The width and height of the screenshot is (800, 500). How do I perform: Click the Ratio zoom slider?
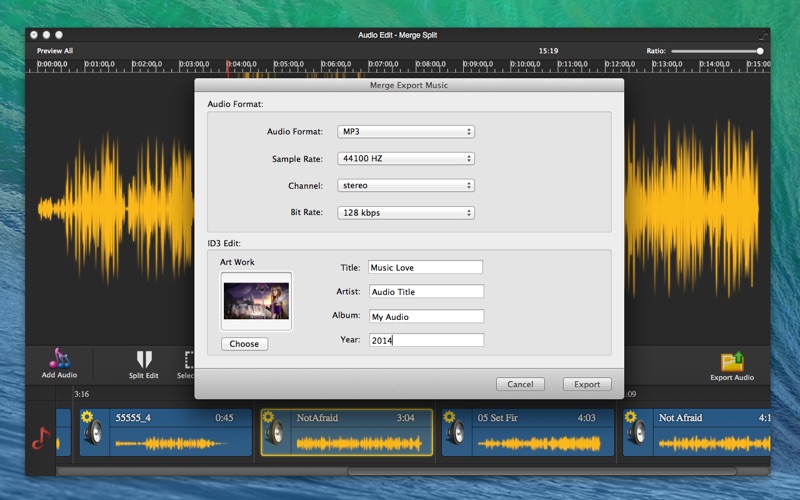pyautogui.click(x=715, y=50)
